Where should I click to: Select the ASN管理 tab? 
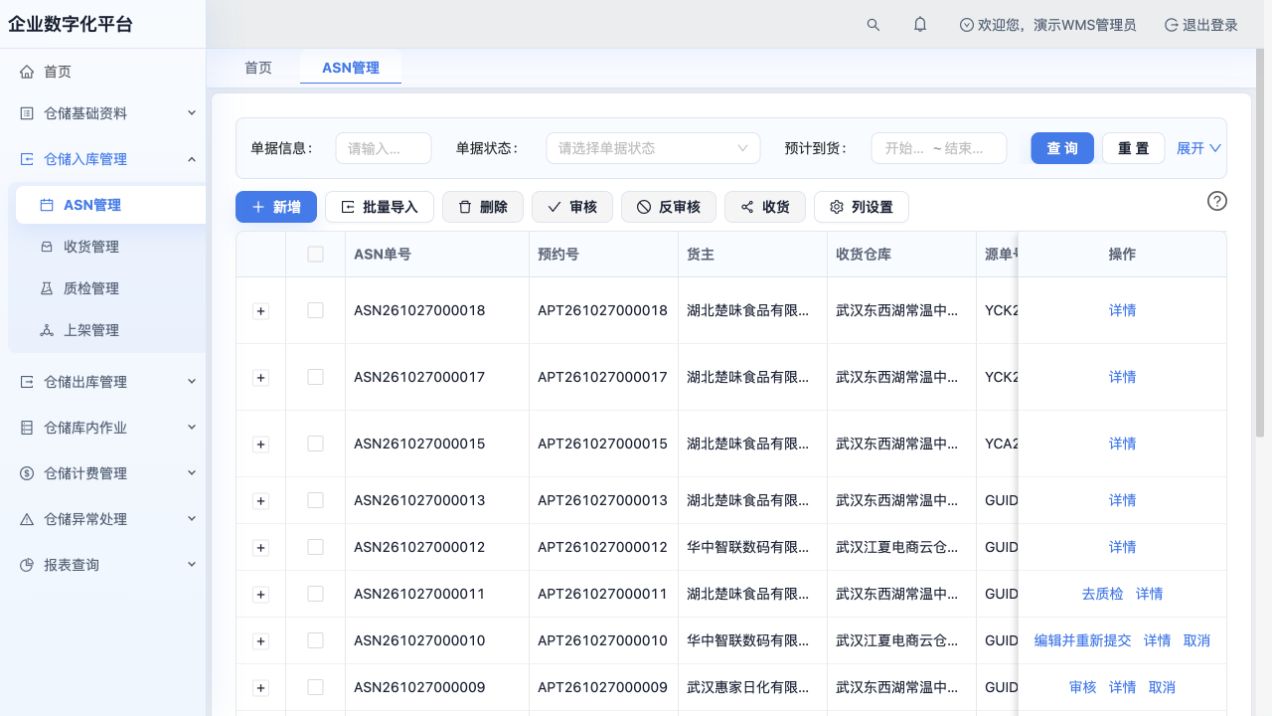[351, 68]
